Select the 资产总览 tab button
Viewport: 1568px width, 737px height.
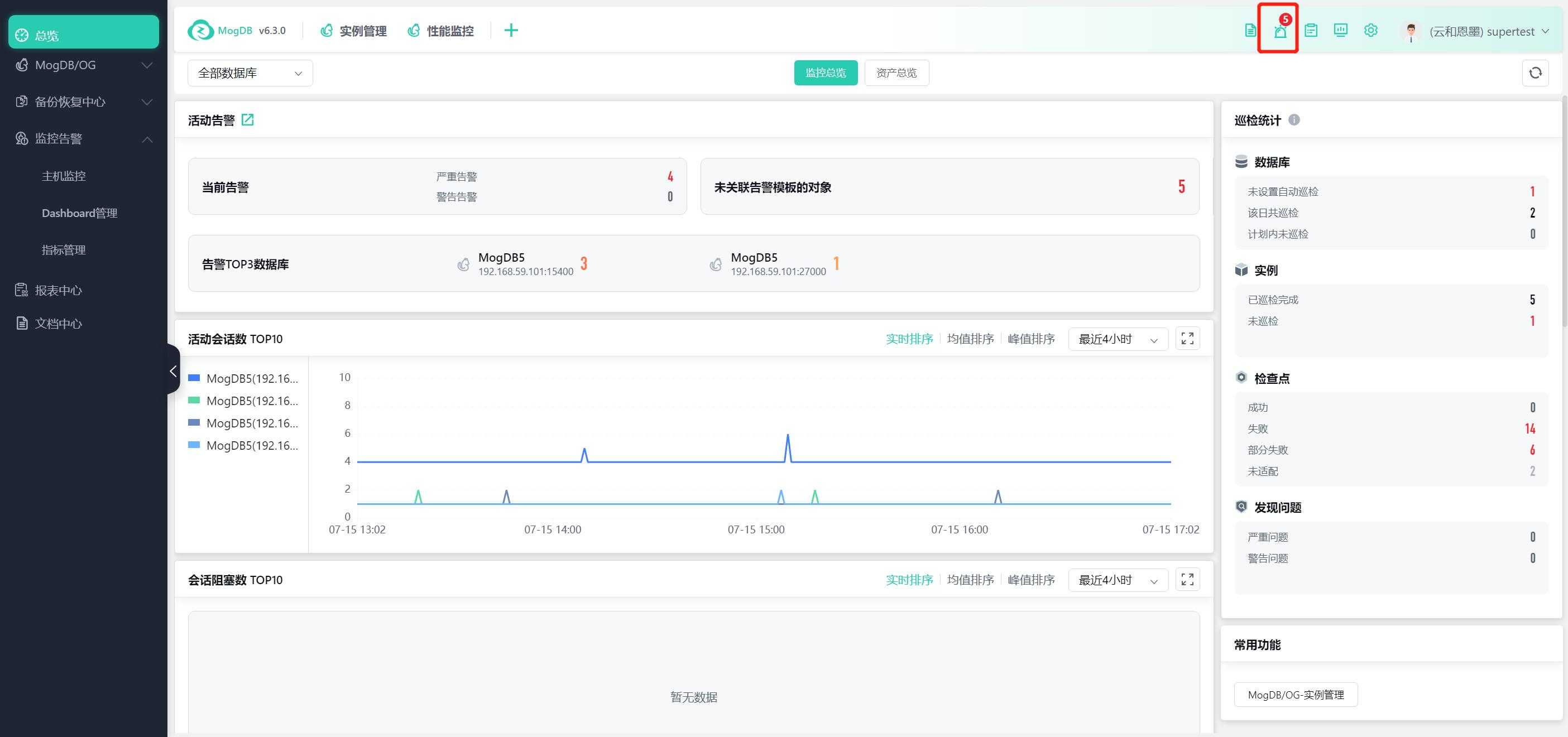(896, 73)
